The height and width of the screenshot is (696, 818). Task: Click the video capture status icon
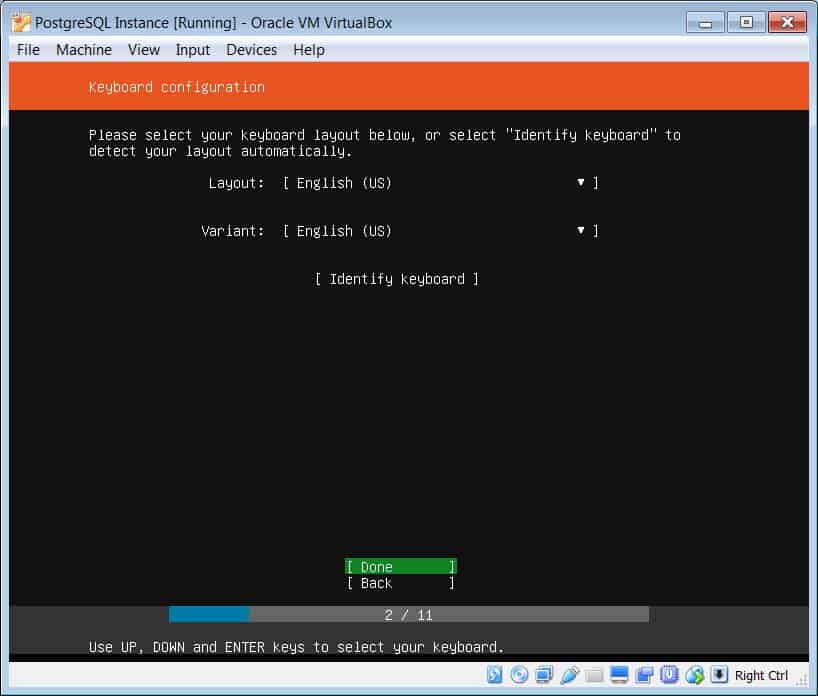644,675
